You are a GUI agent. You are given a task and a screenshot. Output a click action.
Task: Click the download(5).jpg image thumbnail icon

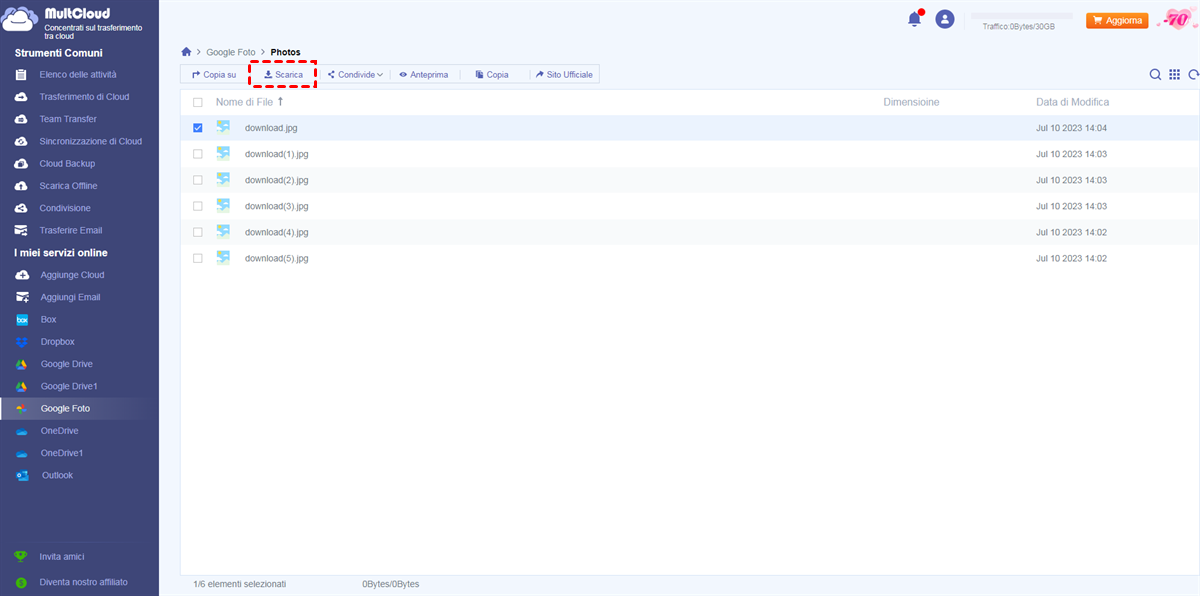pyautogui.click(x=223, y=257)
